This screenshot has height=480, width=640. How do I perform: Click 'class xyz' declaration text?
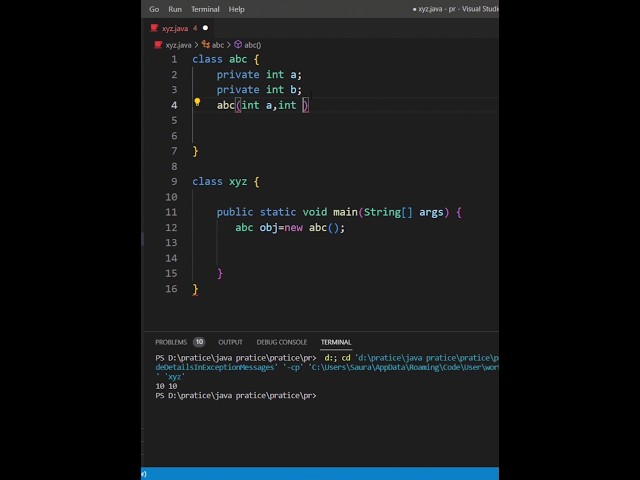click(x=220, y=182)
